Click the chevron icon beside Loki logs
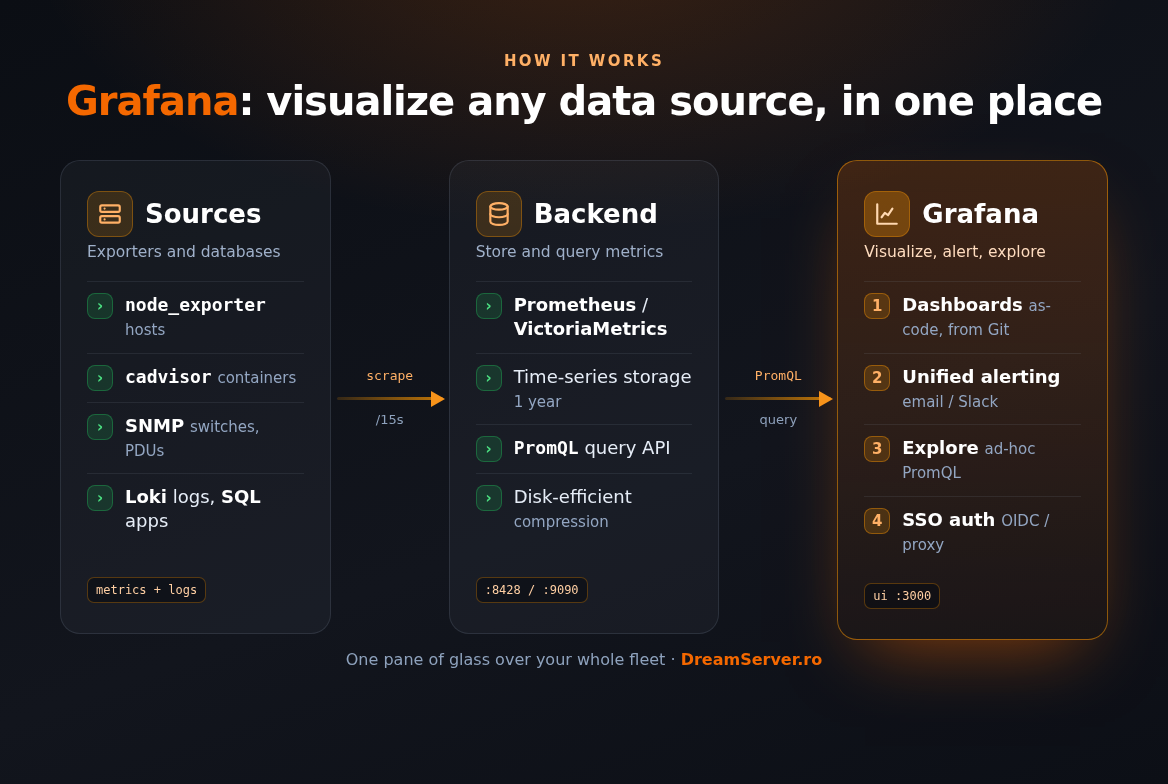The width and height of the screenshot is (1168, 784). [x=100, y=498]
